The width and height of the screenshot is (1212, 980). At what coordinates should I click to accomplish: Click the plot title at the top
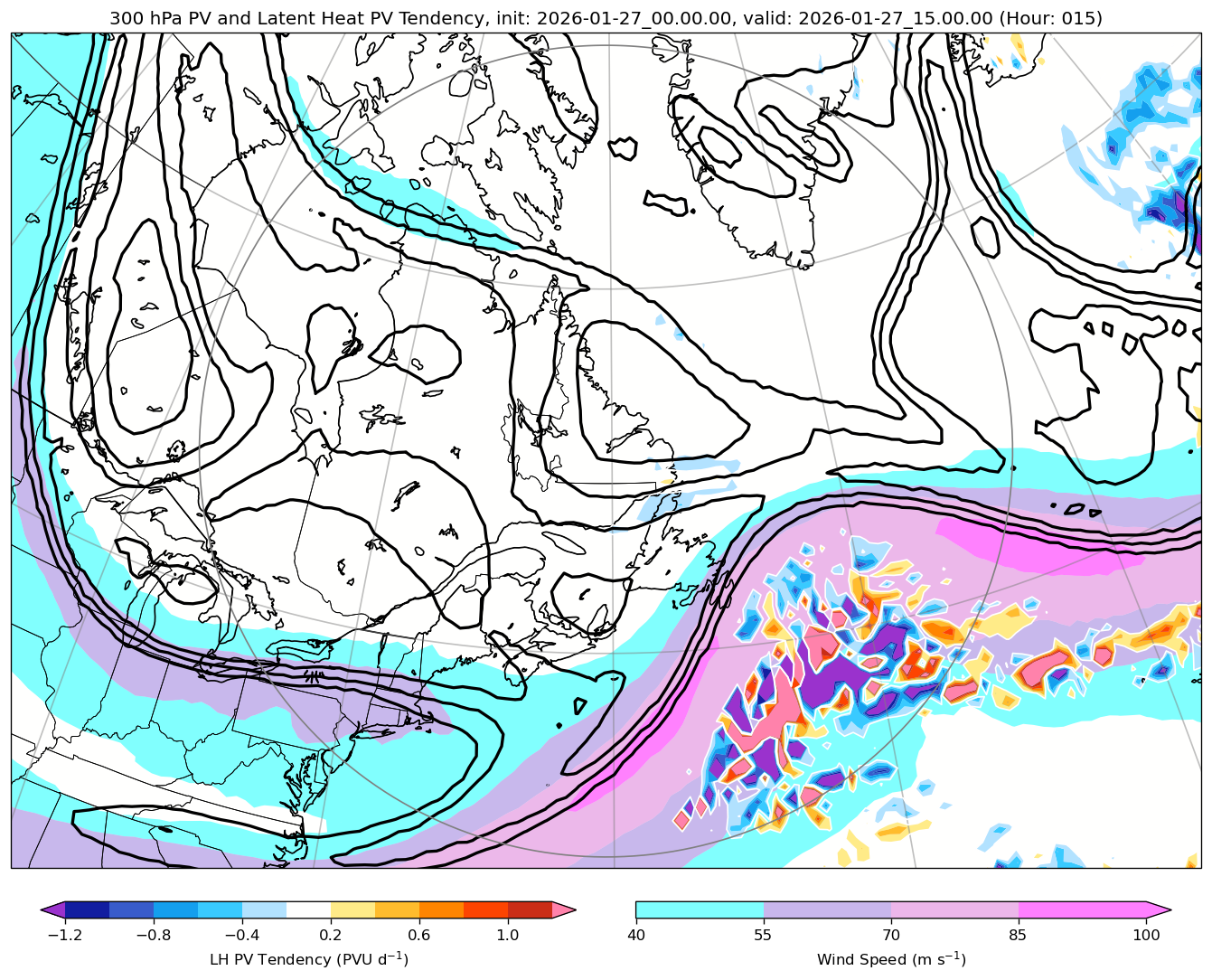pyautogui.click(x=606, y=18)
